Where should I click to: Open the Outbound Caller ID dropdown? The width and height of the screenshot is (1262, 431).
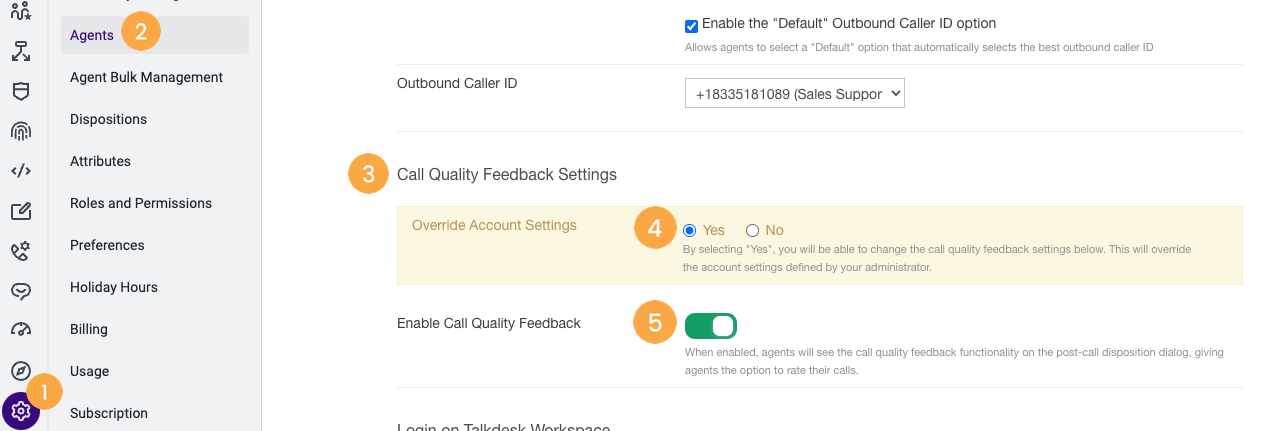[795, 94]
